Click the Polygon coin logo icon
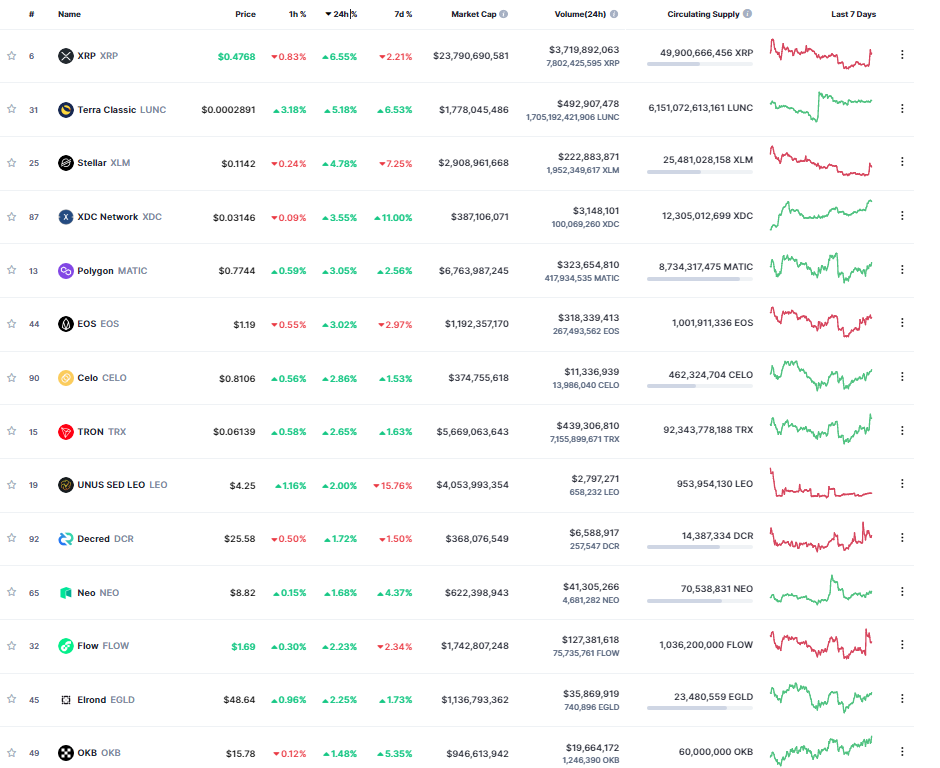The width and height of the screenshot is (940, 768). 65,271
